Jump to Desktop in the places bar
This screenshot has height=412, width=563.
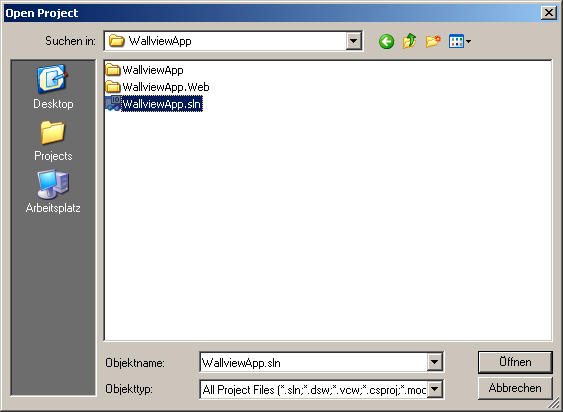53,87
